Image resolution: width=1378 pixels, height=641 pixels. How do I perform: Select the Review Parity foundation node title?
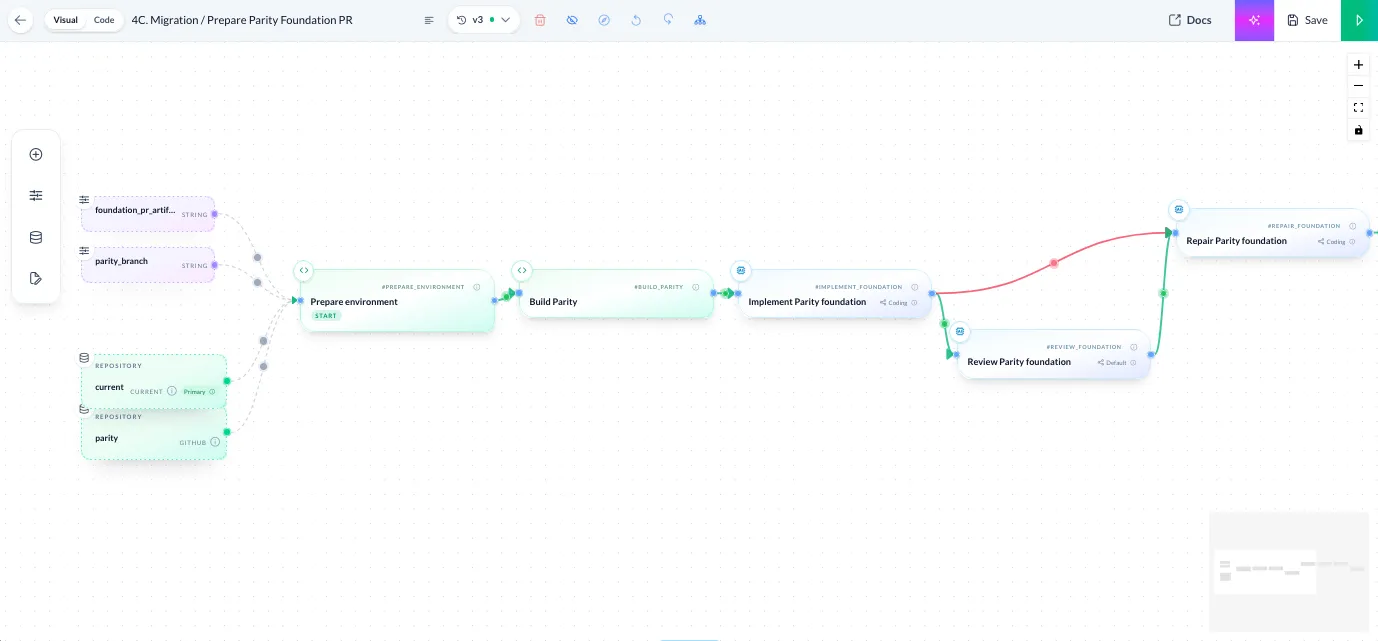coord(1019,362)
